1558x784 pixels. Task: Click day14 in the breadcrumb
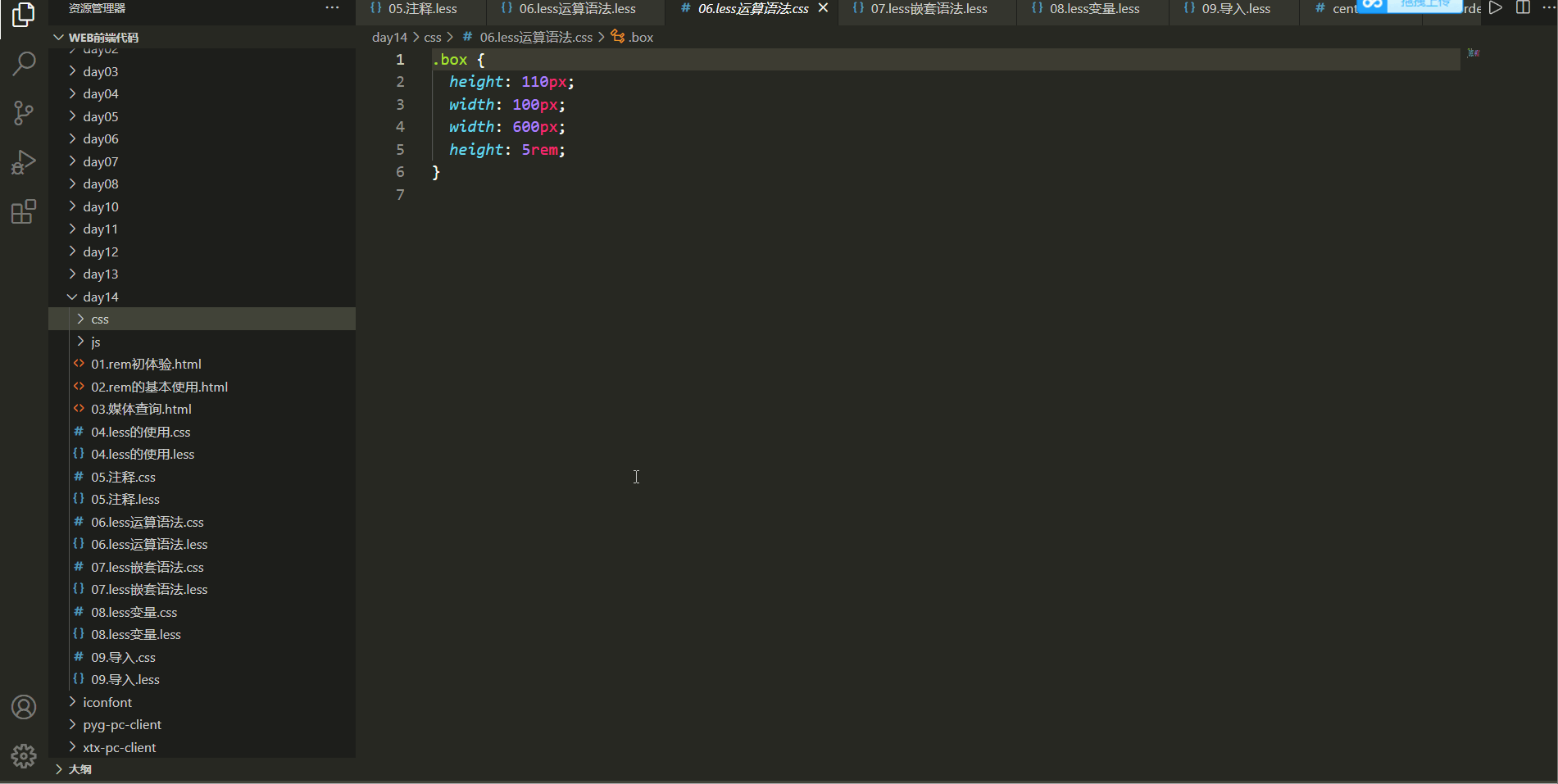pos(389,37)
